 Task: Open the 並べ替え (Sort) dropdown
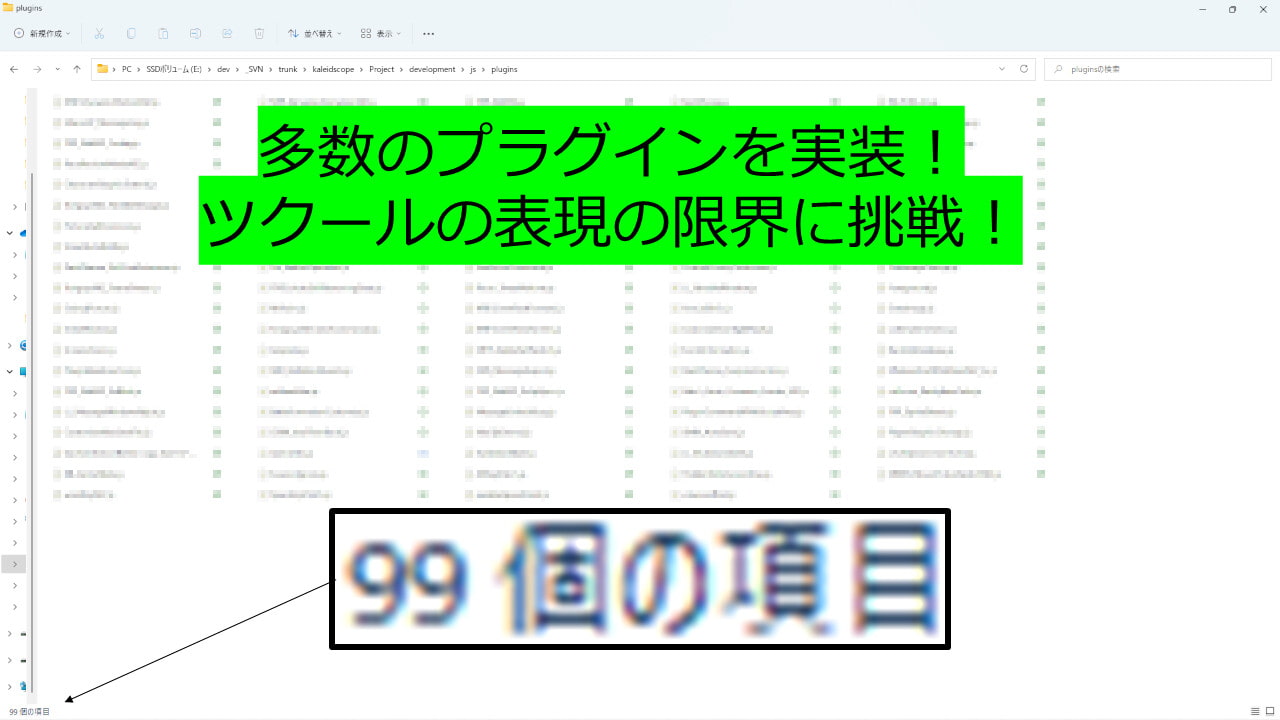point(315,33)
